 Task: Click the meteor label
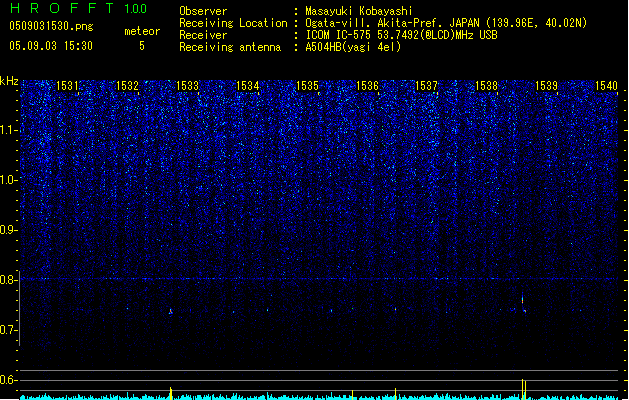coord(142,31)
